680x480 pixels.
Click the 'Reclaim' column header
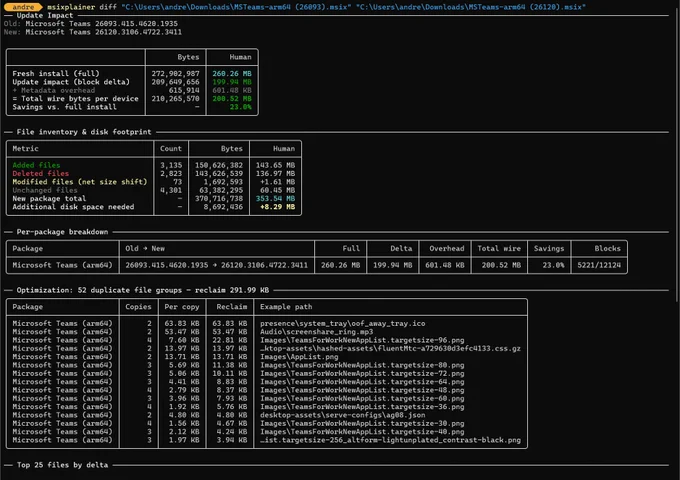click(232, 307)
